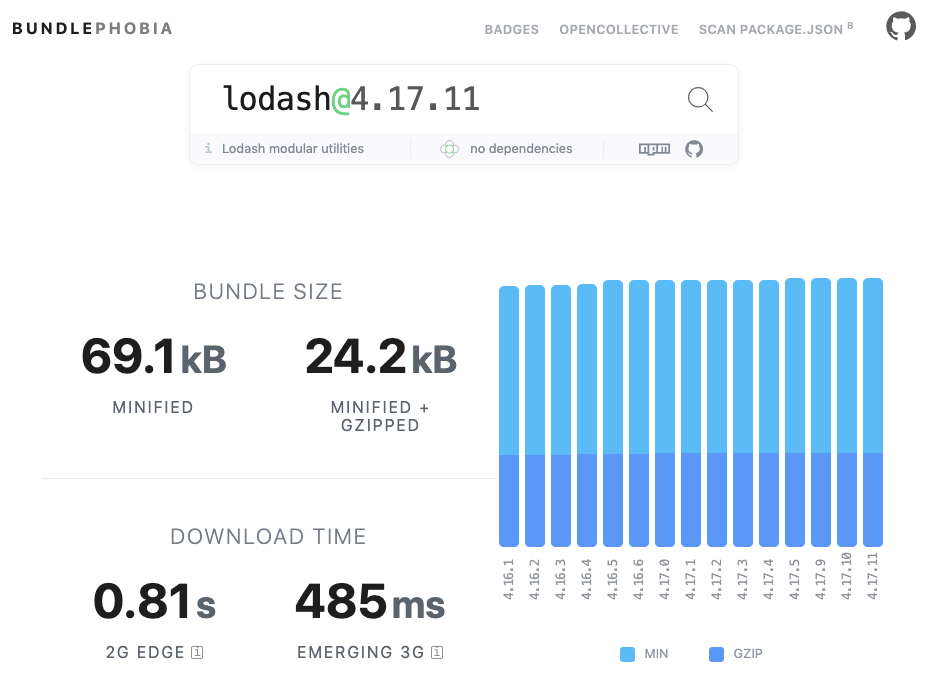The width and height of the screenshot is (938, 690).
Task: Click the 24.2 kB gzipped size value
Action: (381, 357)
